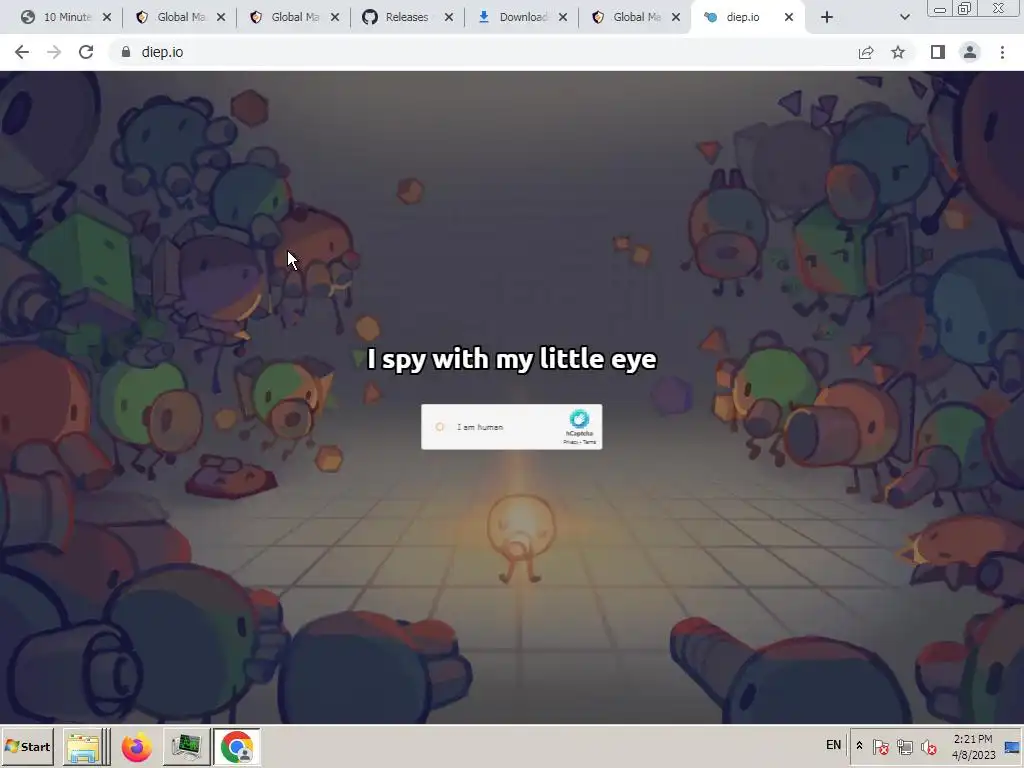Bookmark this tab with the star icon

click(898, 52)
